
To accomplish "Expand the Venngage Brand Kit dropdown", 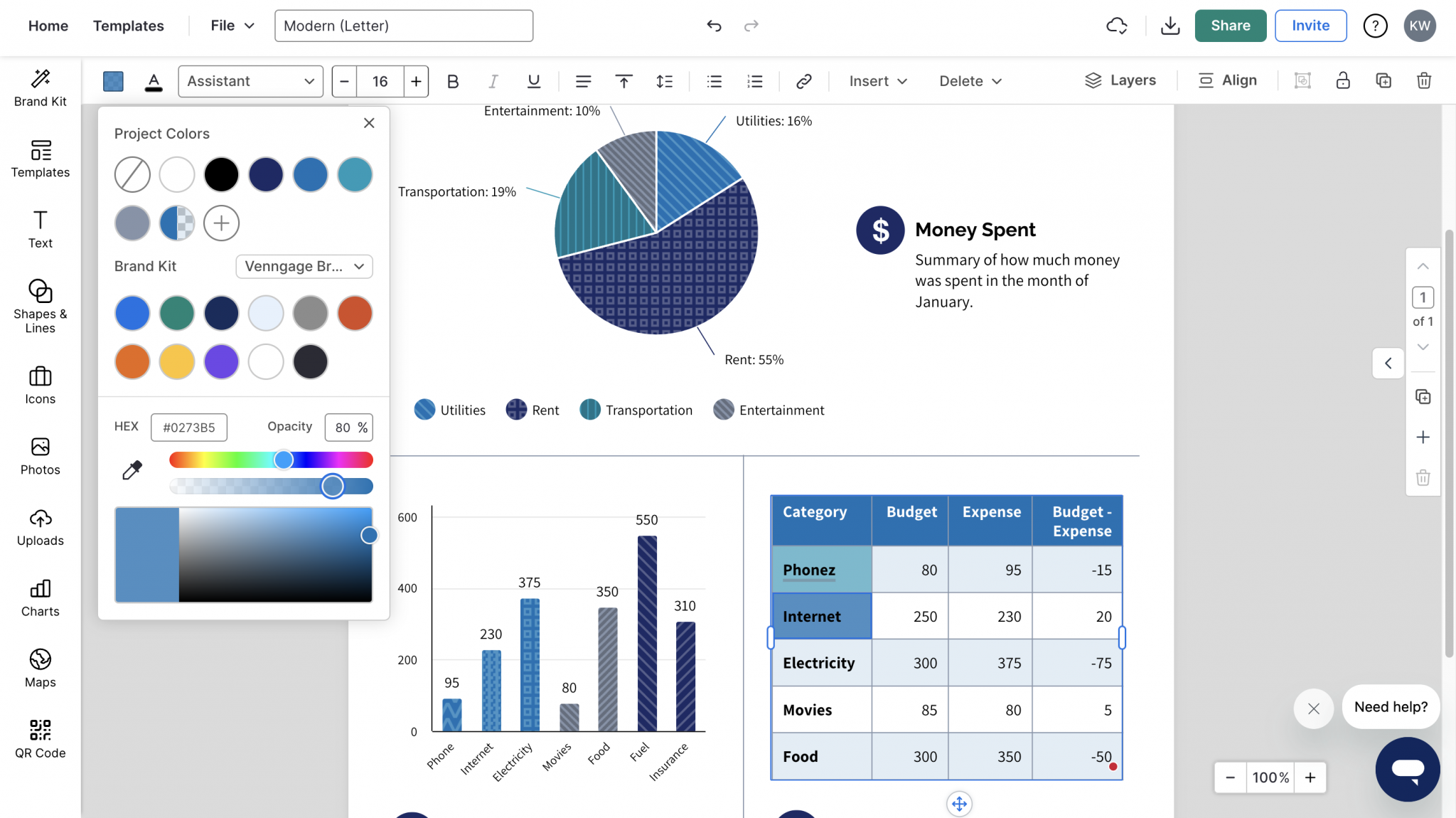I will click(x=304, y=266).
